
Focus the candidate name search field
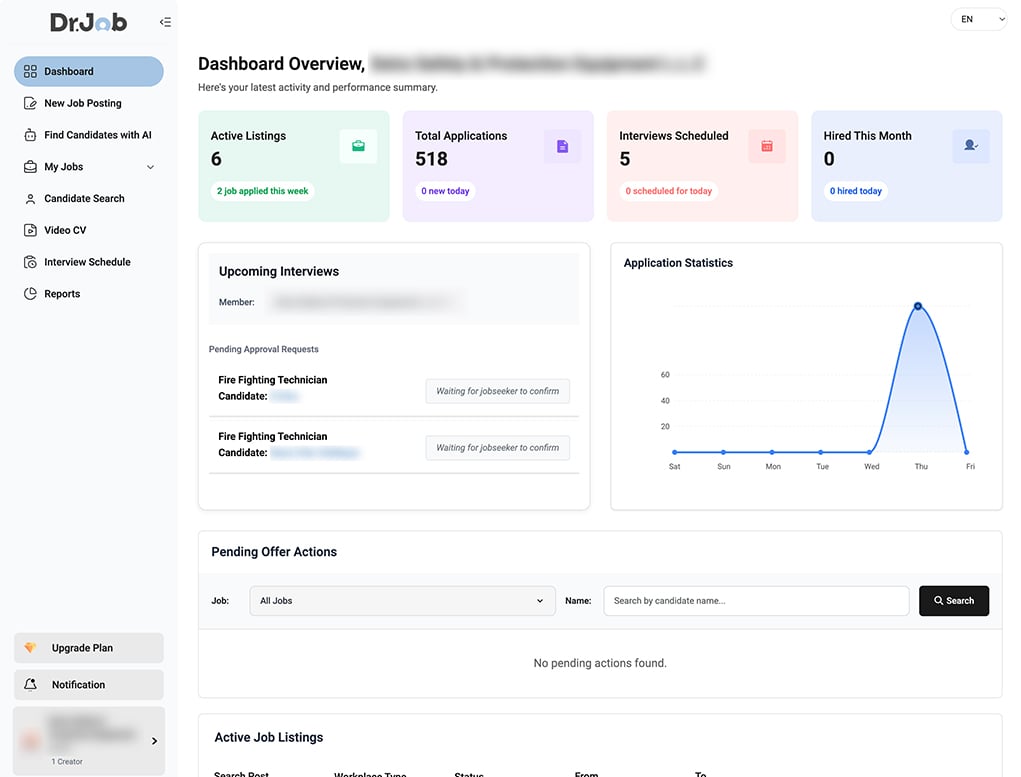coord(756,601)
